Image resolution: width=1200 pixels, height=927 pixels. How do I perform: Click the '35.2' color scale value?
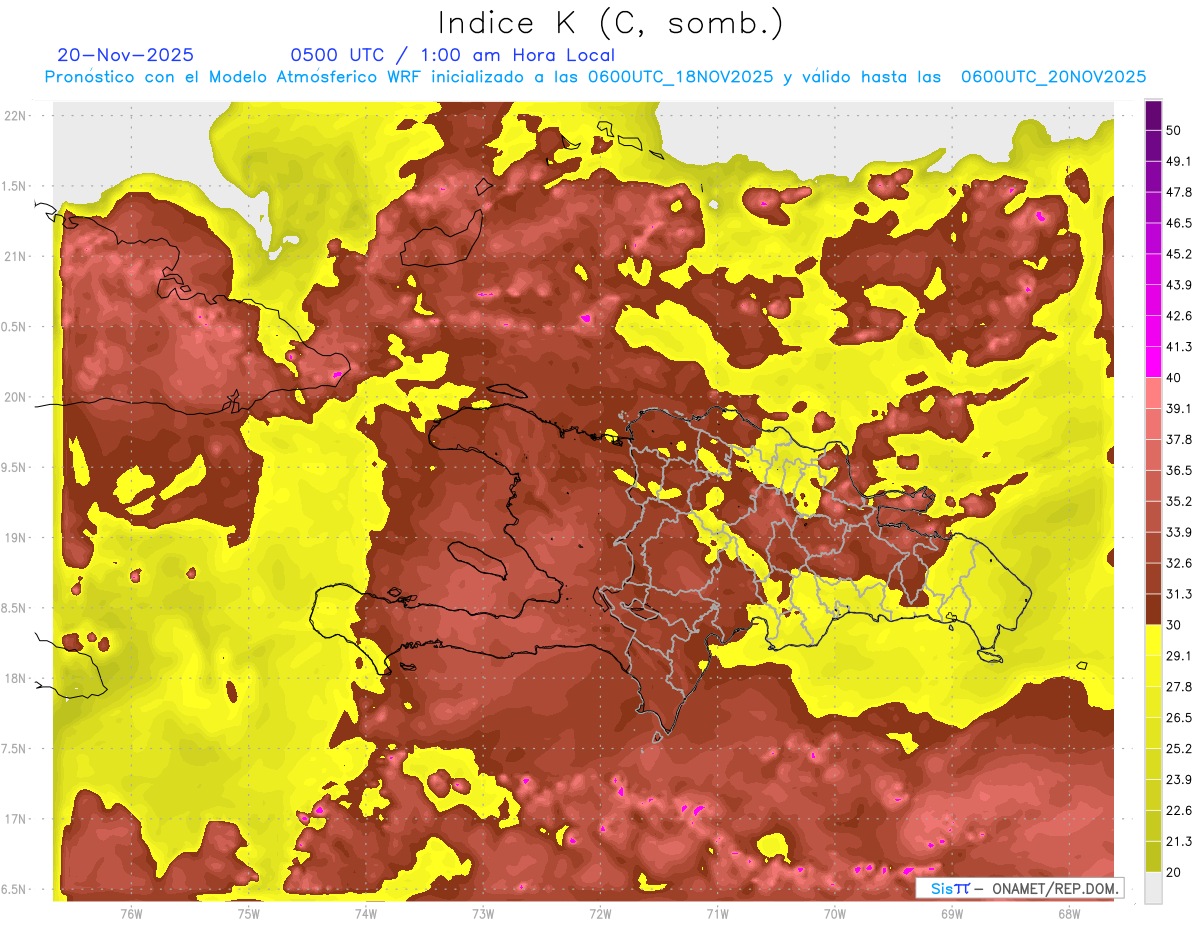(x=1179, y=501)
